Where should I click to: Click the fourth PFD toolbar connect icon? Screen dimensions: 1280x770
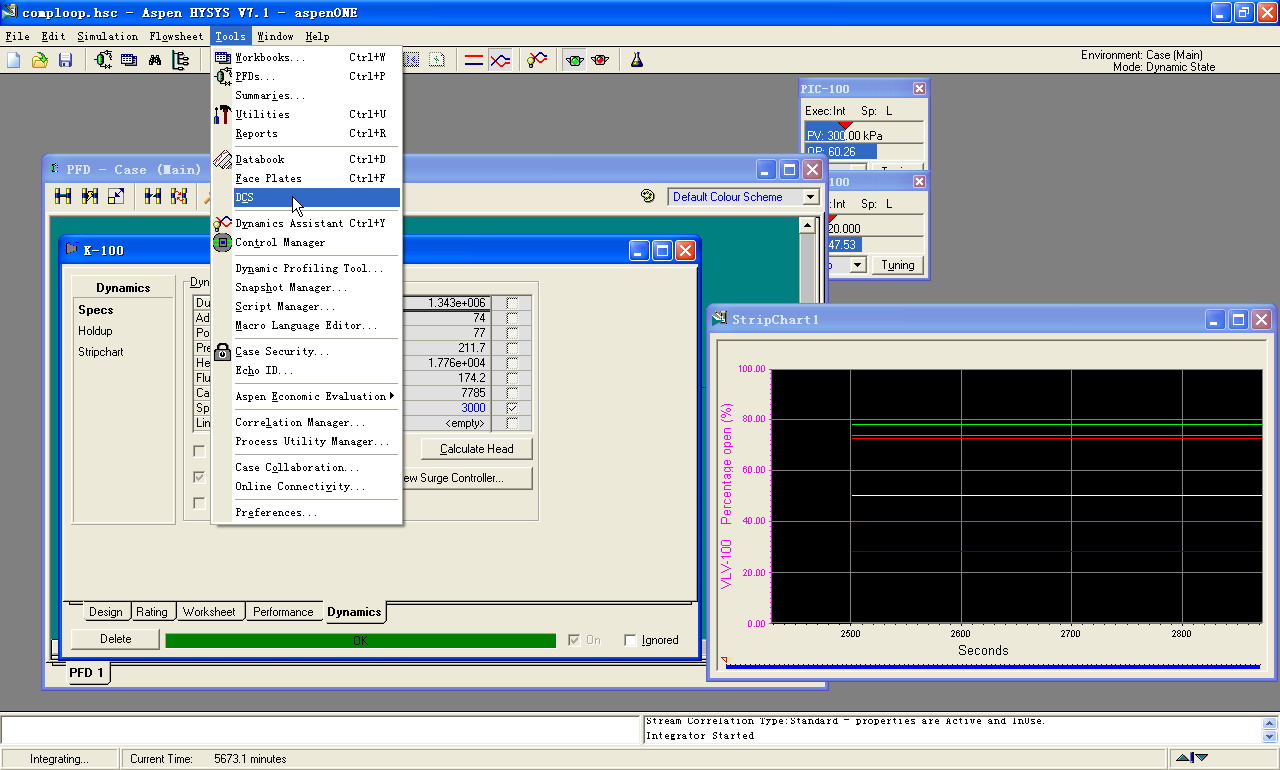coord(153,196)
